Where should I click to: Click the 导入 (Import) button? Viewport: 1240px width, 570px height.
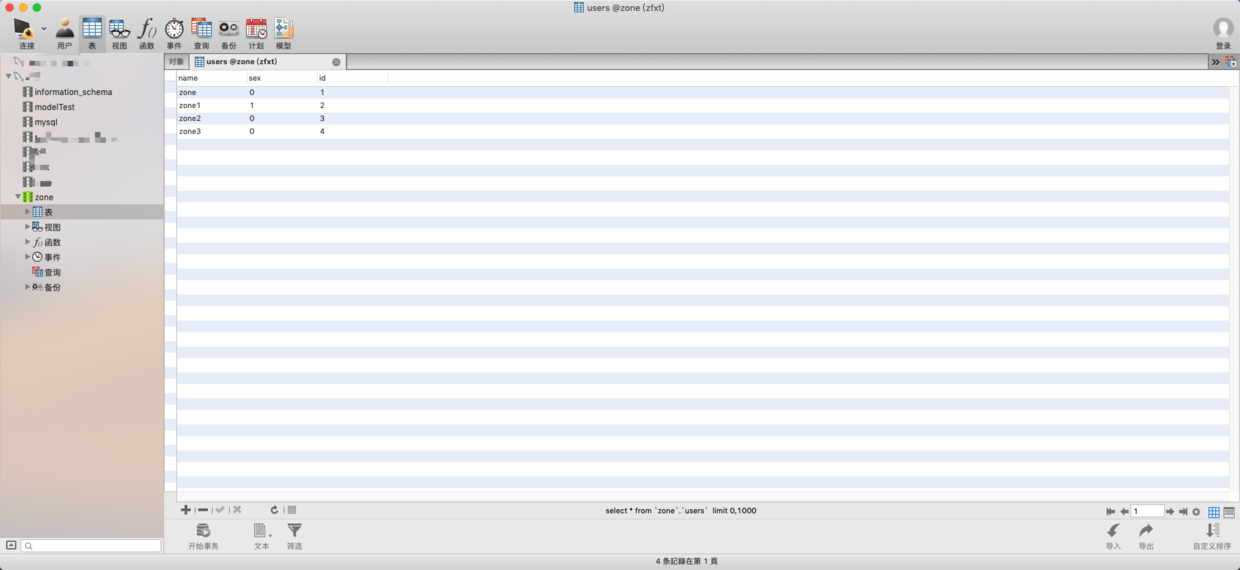point(1113,536)
